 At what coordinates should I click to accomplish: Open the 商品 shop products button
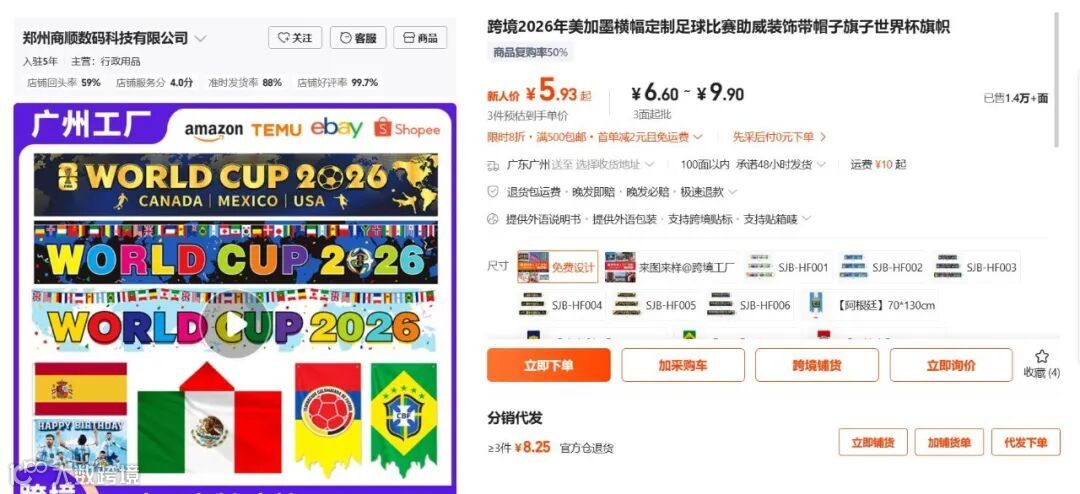coord(419,38)
